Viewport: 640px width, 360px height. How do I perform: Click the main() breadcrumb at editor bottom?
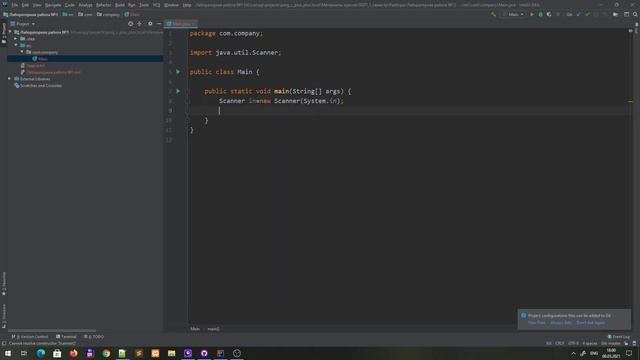(x=213, y=329)
